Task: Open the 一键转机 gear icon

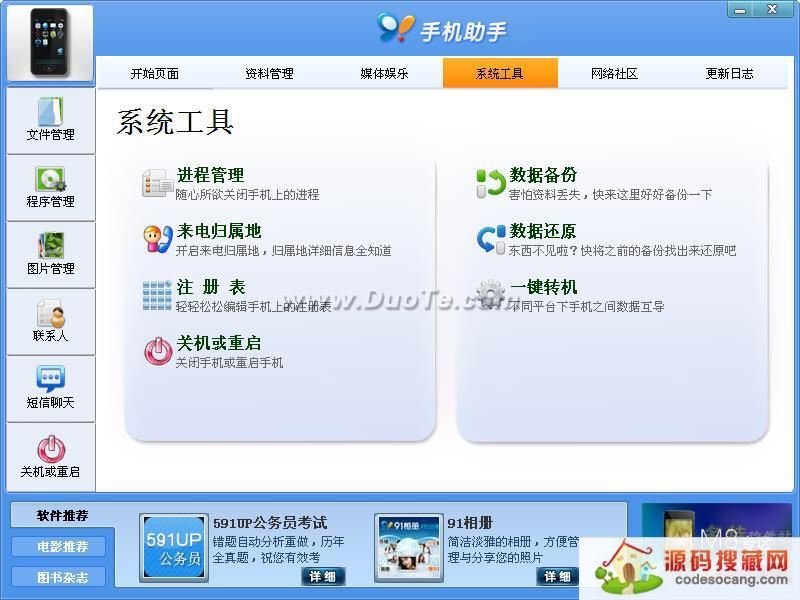Action: [490, 295]
